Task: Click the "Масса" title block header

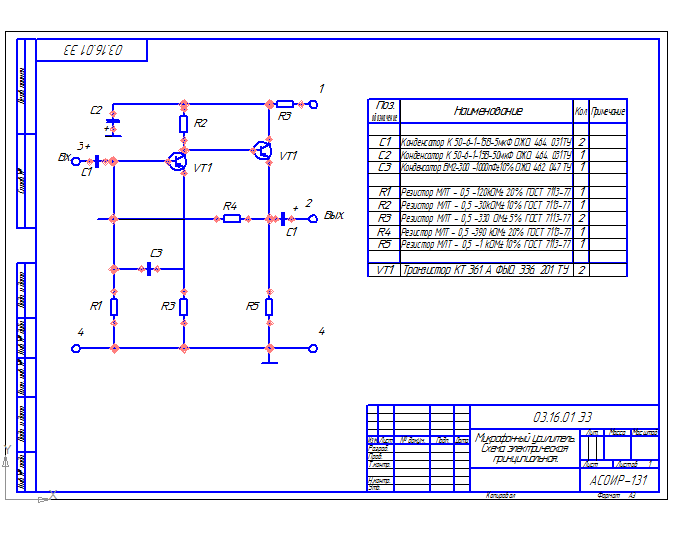Action: (617, 433)
